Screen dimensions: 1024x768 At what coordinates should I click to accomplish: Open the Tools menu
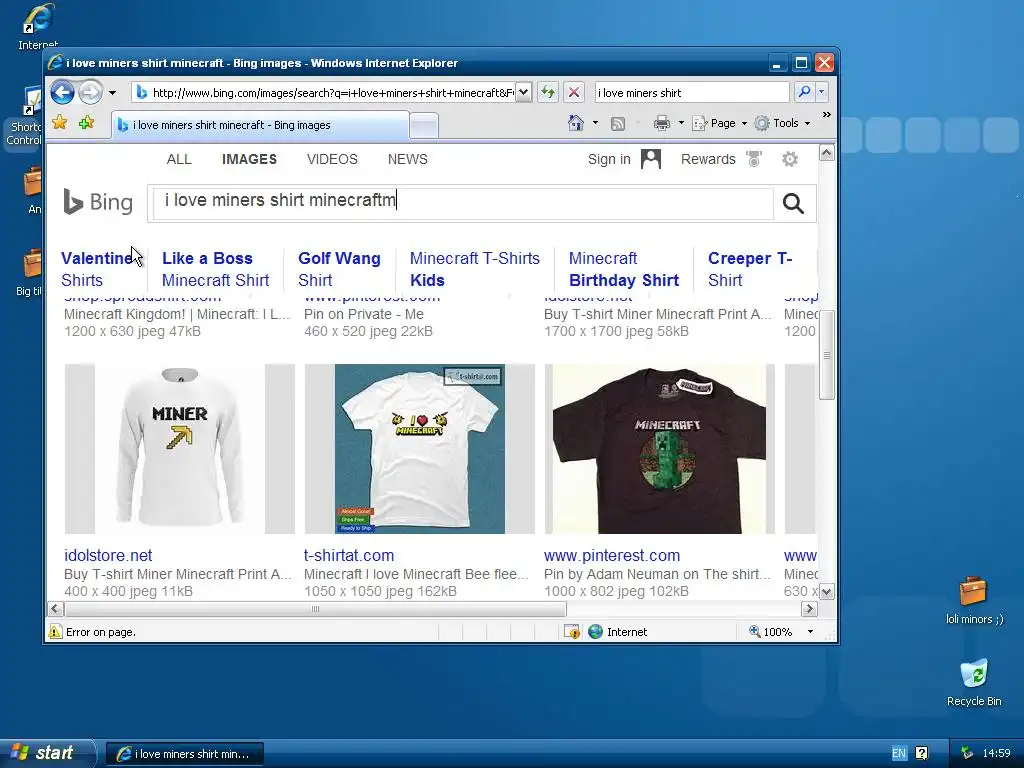tap(782, 123)
